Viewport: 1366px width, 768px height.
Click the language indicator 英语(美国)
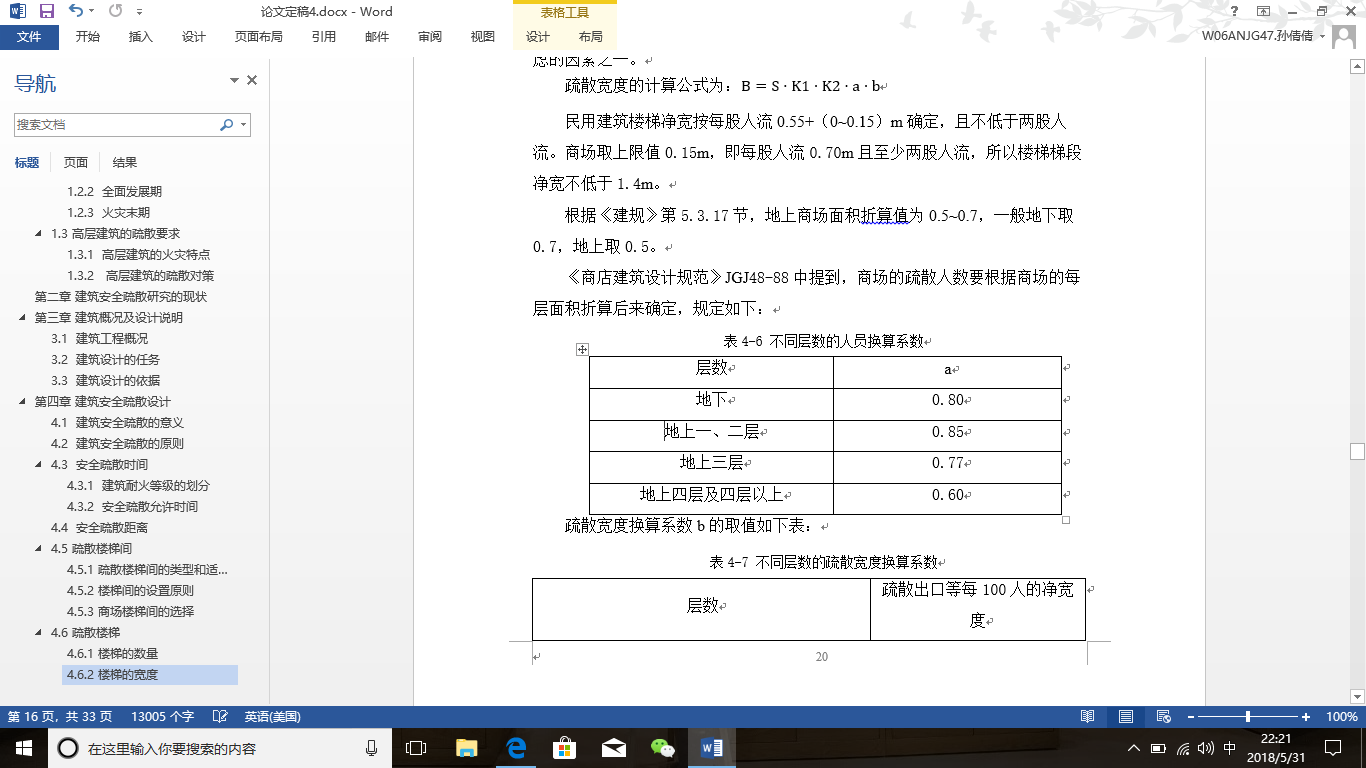(x=272, y=717)
